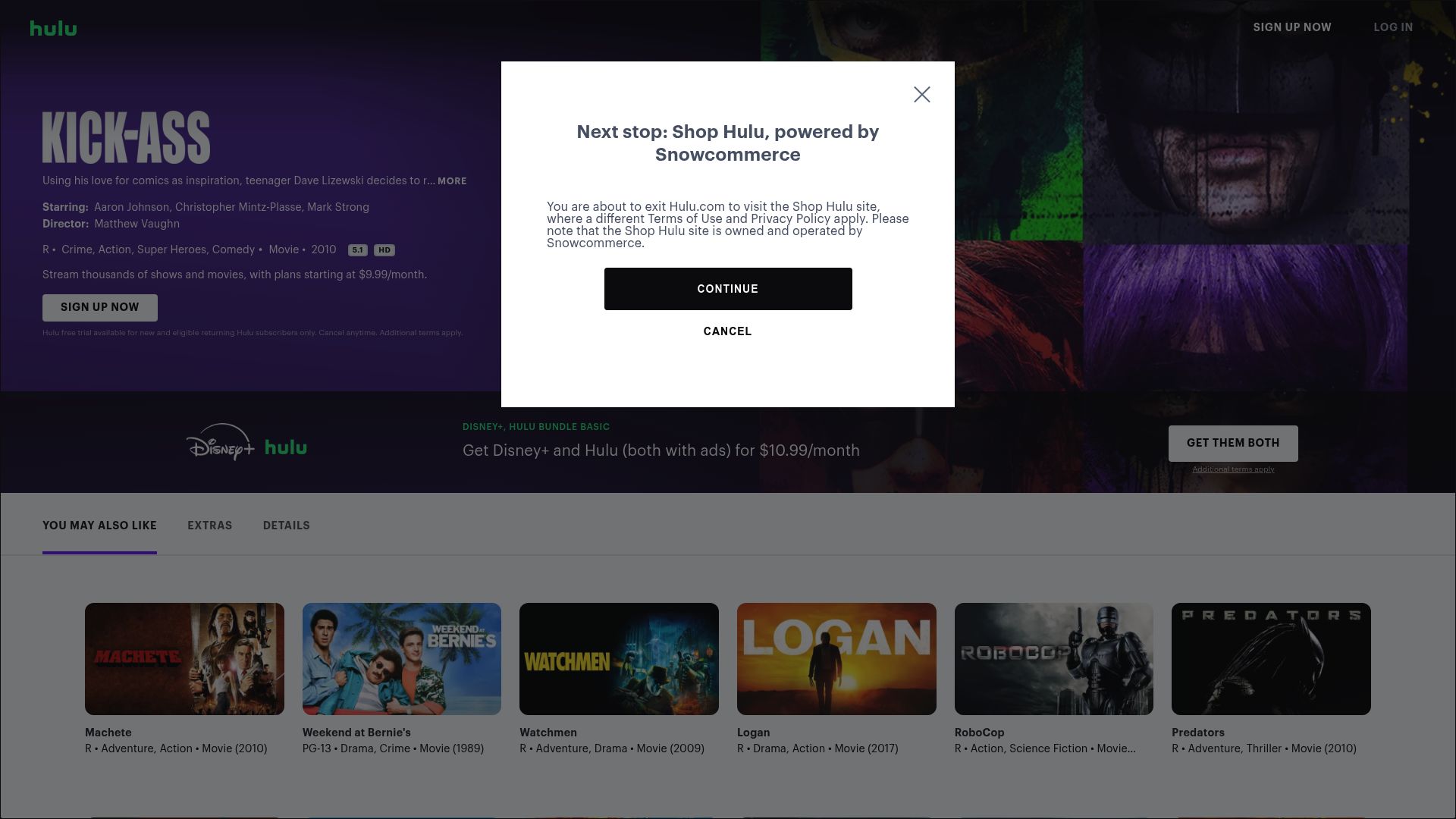Screen dimensions: 1456x819
Task: Click the dialog heading Next stop: Shop Hulu
Action: tap(727, 143)
